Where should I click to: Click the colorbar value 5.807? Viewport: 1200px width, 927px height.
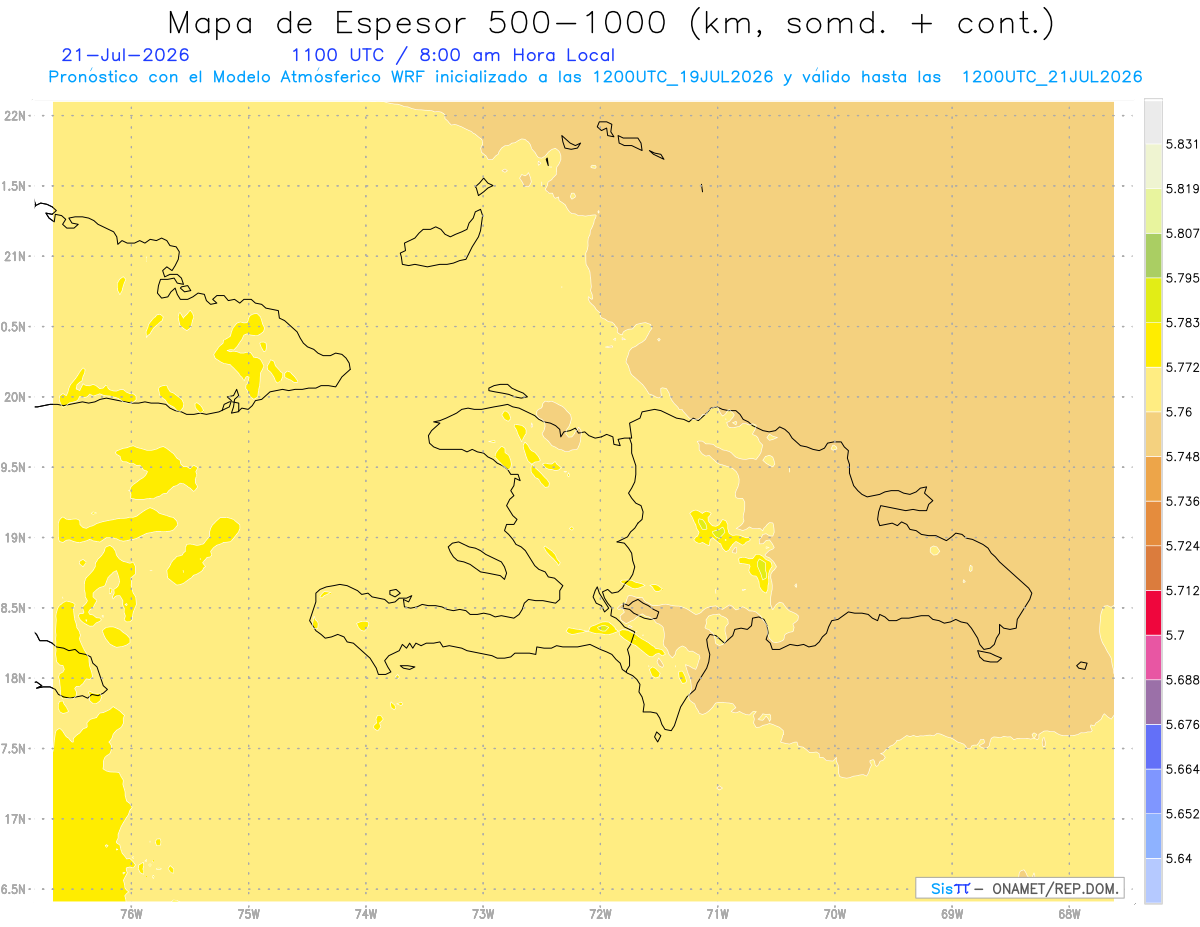click(1182, 233)
